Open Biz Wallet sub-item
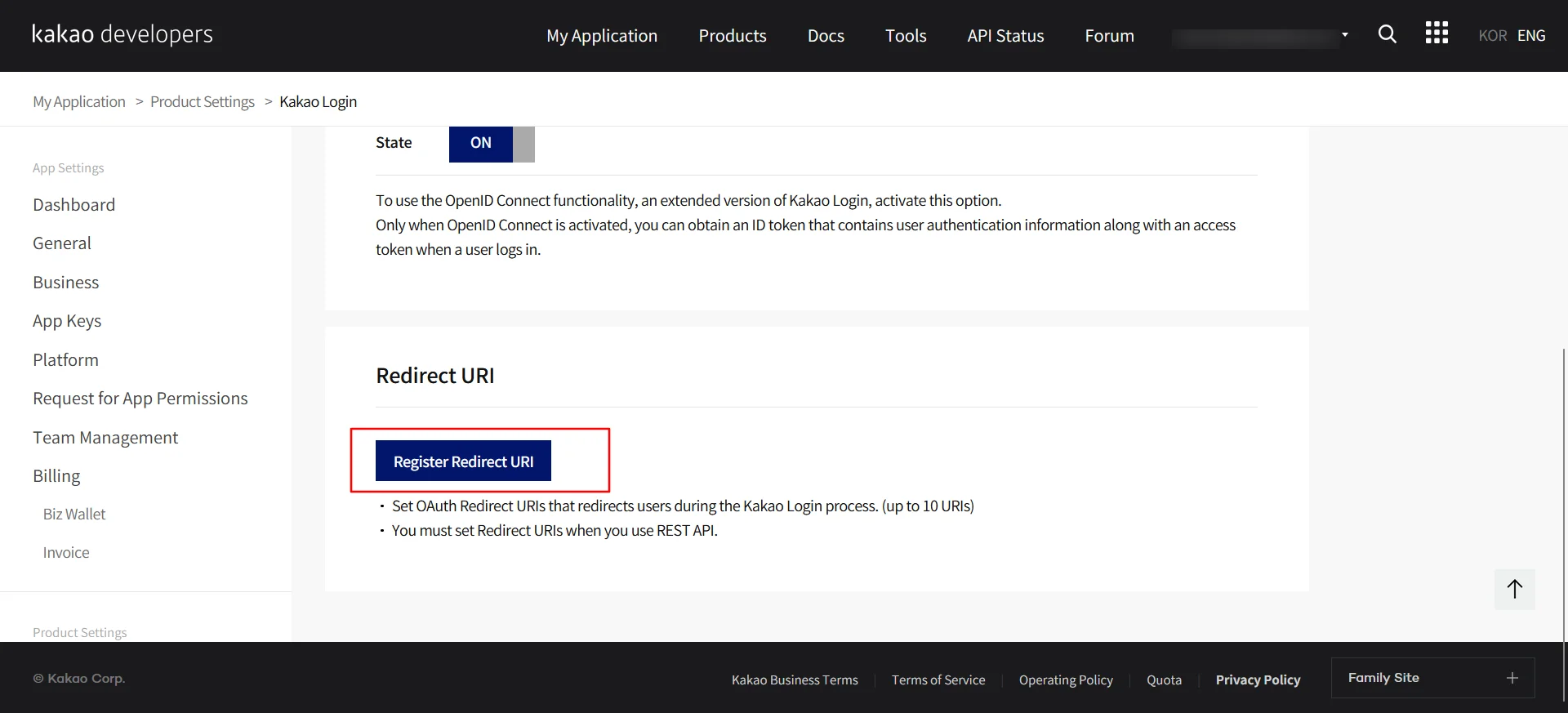This screenshot has height=713, width=1568. tap(74, 515)
